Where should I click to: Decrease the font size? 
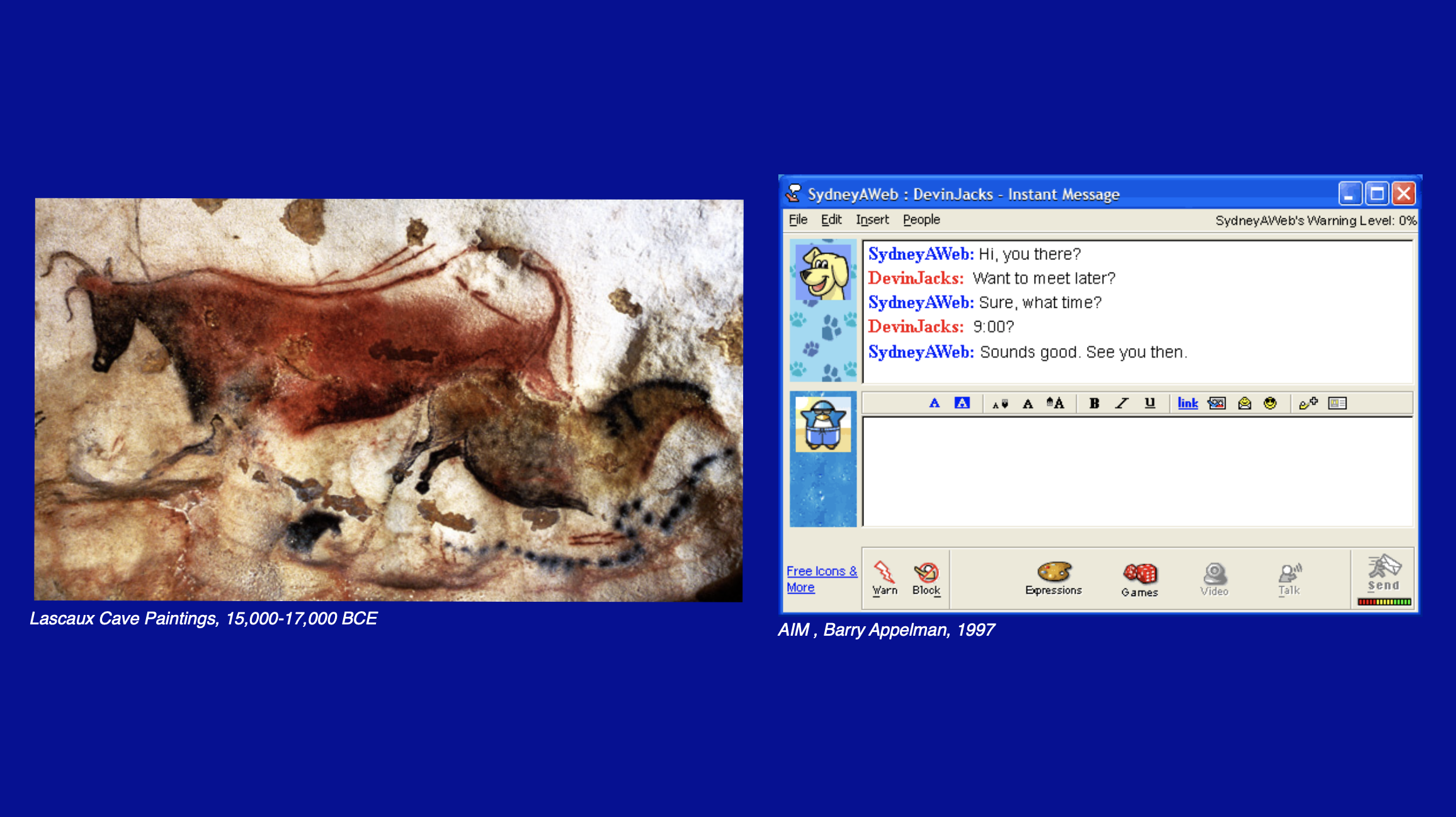1000,403
